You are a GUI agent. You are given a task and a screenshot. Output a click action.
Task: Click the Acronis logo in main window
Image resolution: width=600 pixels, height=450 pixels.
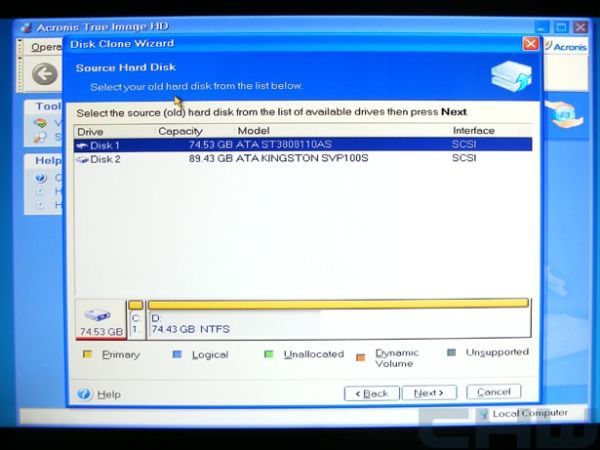pyautogui.click(x=565, y=47)
